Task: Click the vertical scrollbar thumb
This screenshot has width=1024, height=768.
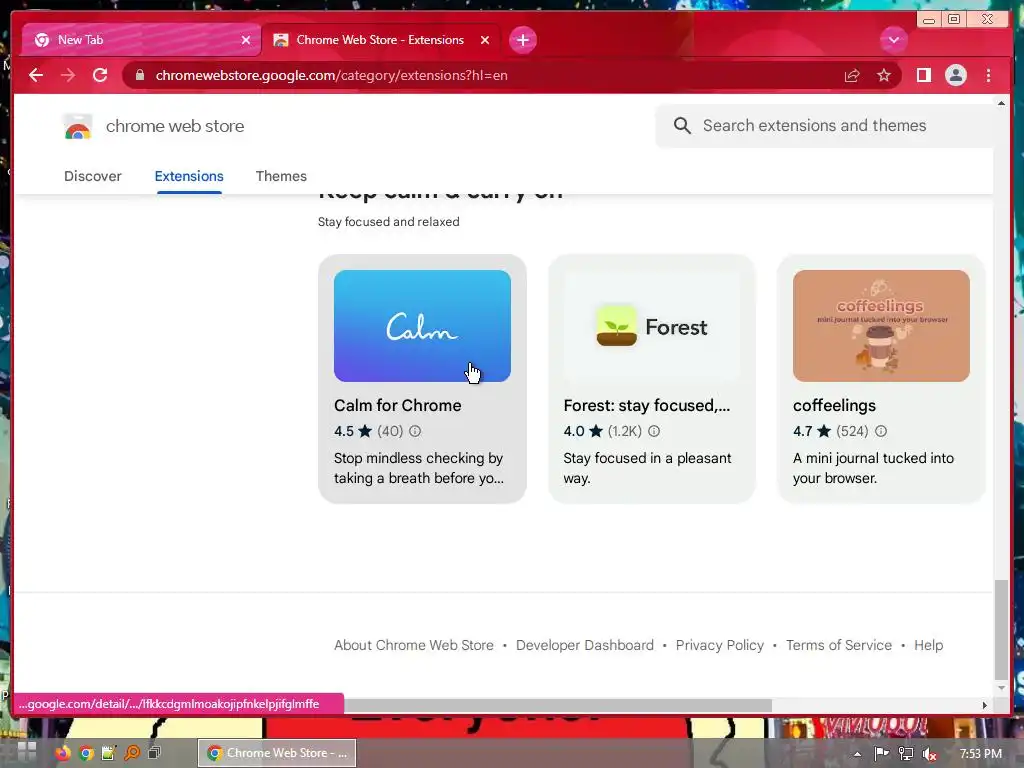Action: 1001,630
